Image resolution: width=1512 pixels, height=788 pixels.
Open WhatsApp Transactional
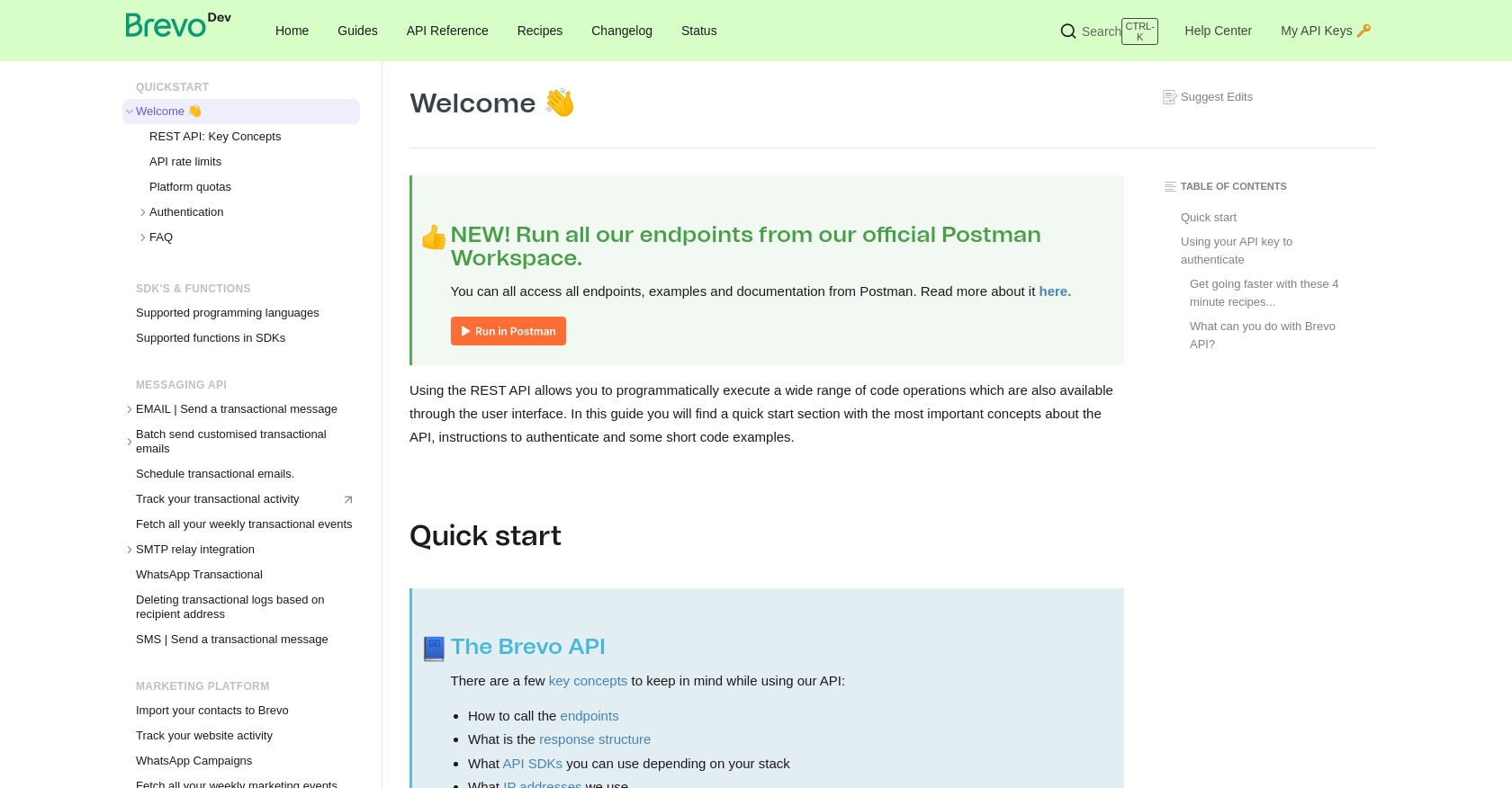pyautogui.click(x=199, y=575)
